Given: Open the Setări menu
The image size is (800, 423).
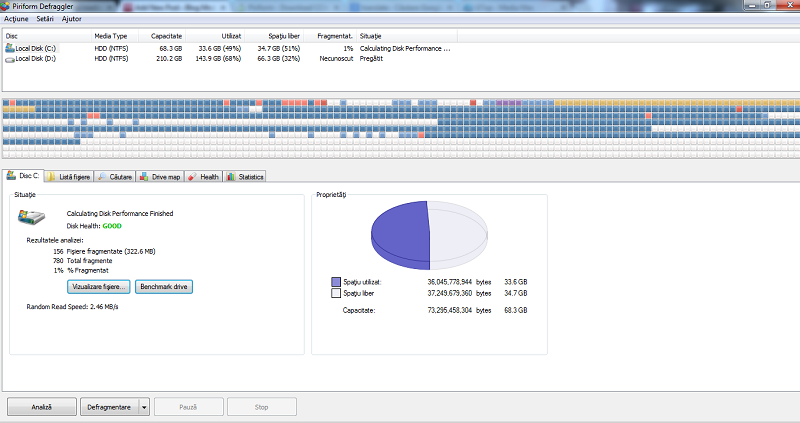Looking at the screenshot, I should pos(45,19).
